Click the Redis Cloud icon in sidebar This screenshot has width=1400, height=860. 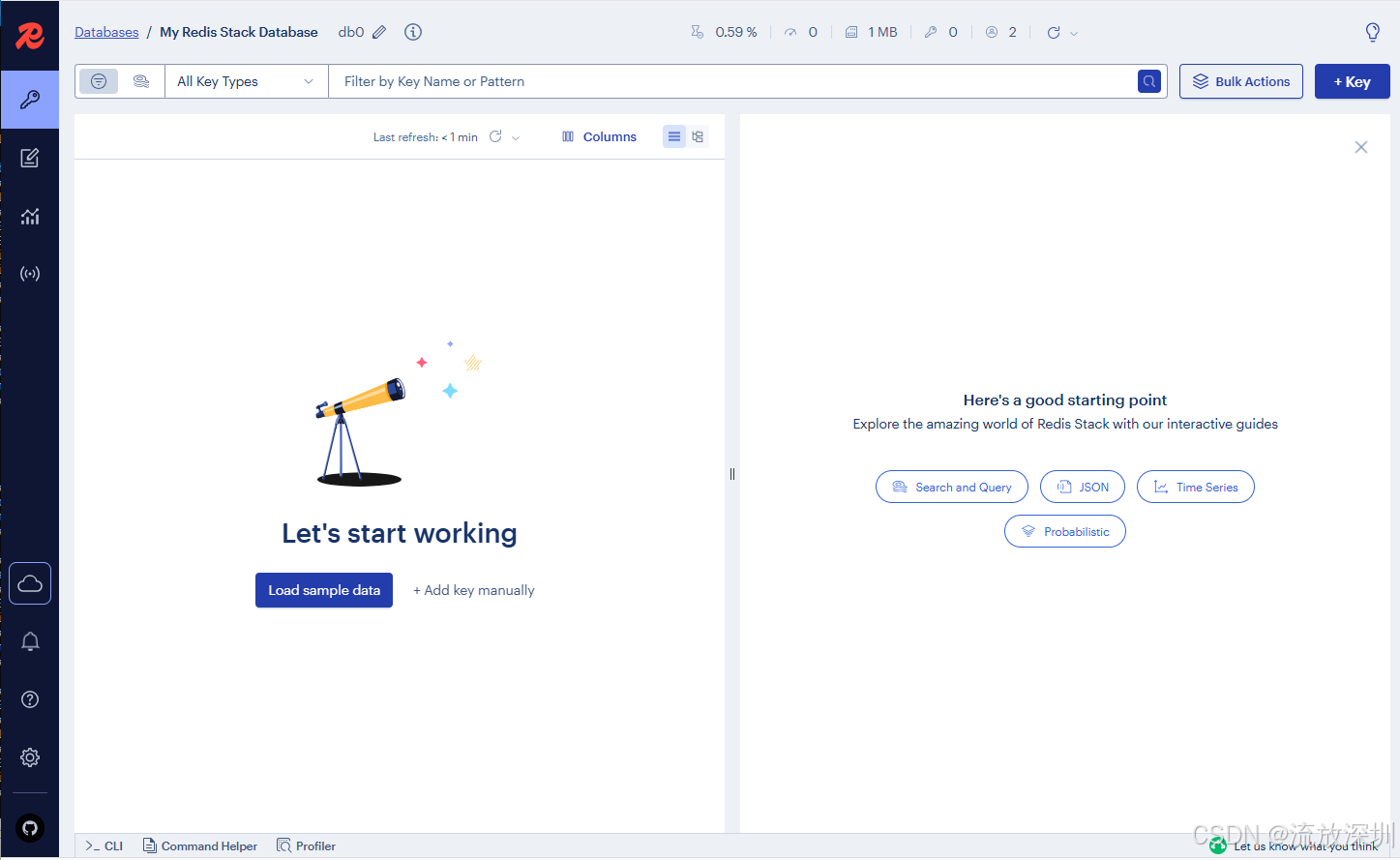[x=30, y=583]
